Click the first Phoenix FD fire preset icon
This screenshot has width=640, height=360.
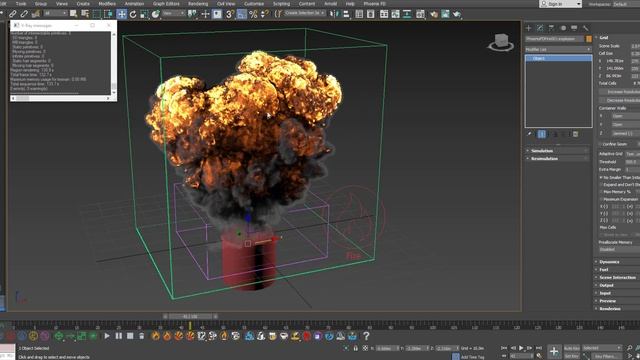[x=156, y=336]
